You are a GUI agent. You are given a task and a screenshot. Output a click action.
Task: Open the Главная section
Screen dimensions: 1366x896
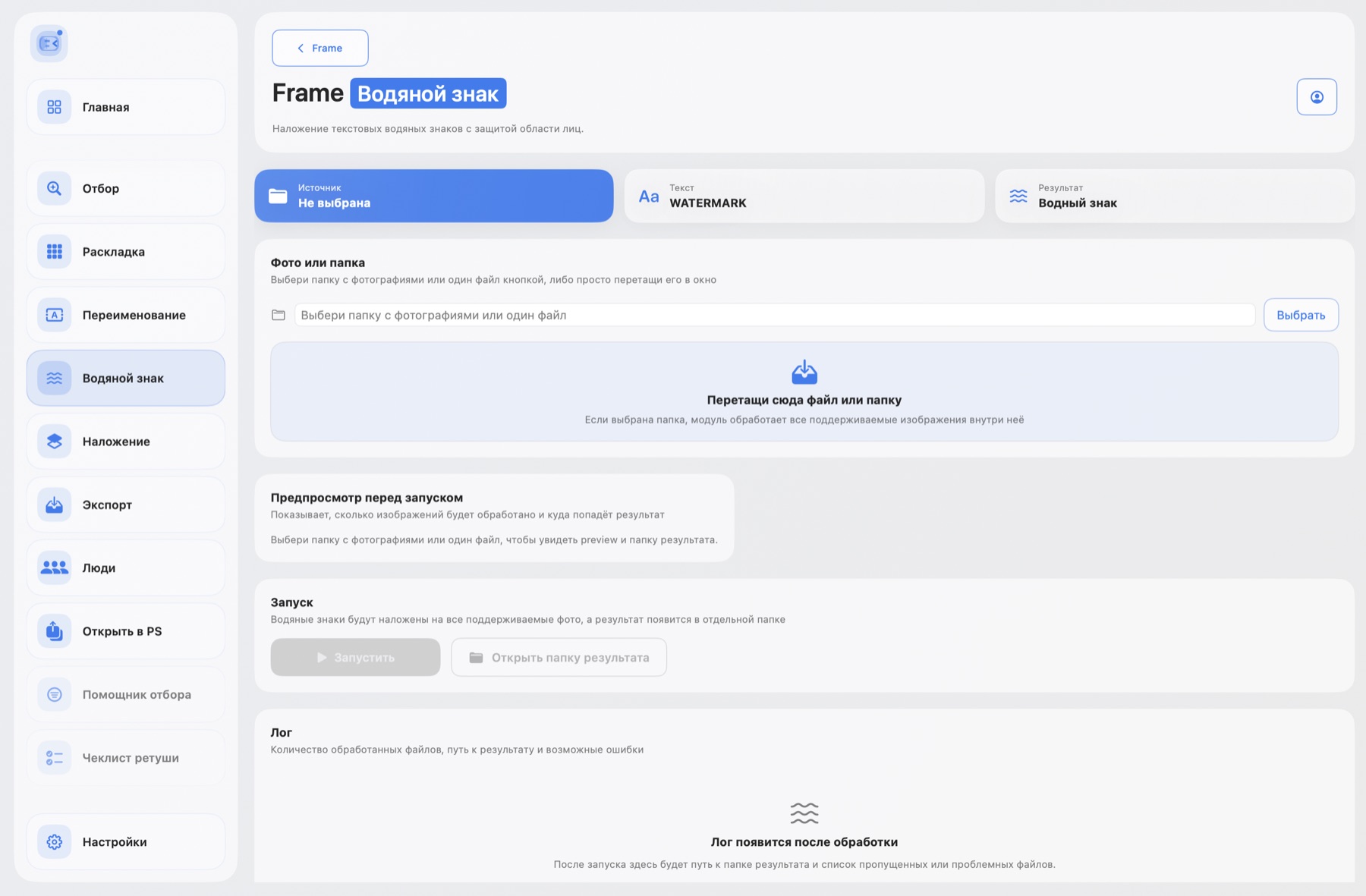click(126, 107)
